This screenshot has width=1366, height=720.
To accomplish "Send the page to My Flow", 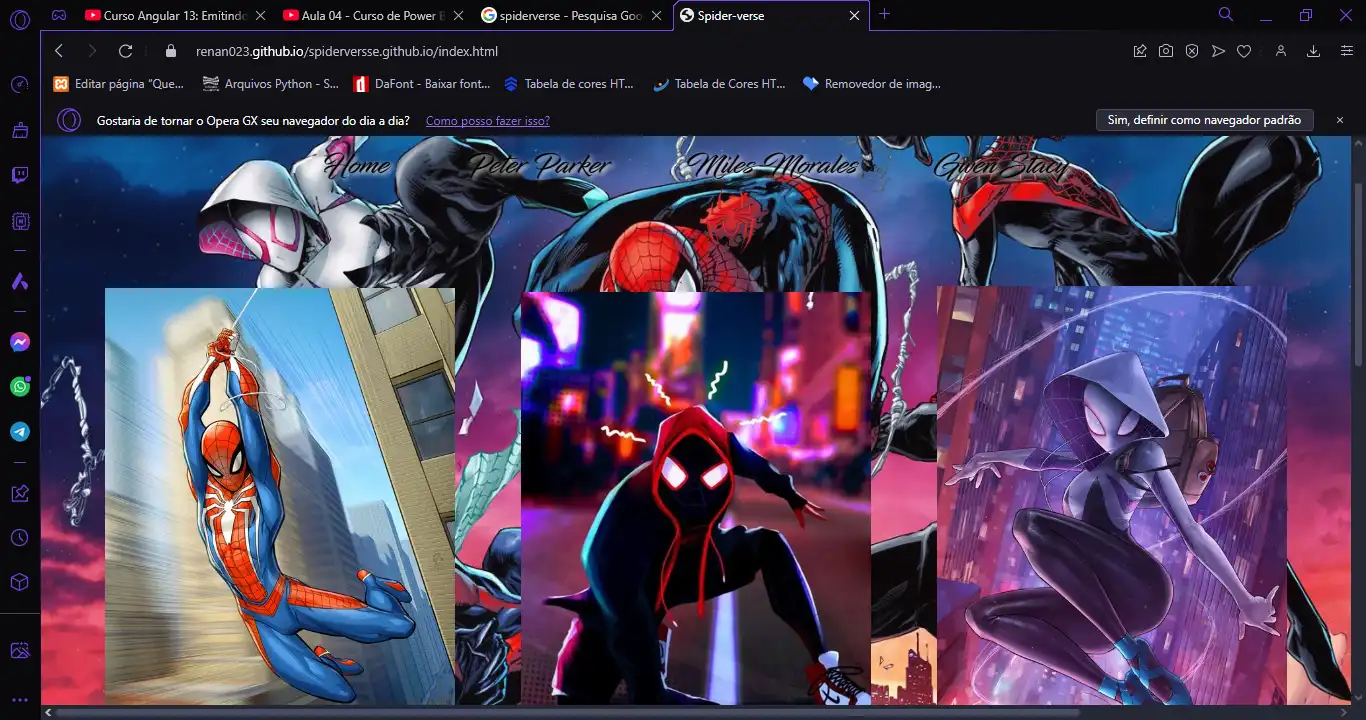I will pos(1218,51).
